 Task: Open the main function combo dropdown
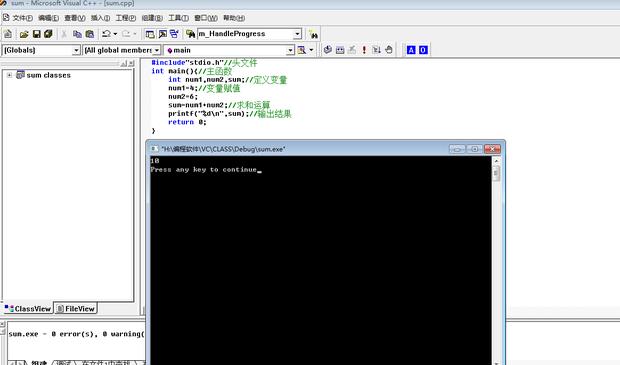(290, 50)
